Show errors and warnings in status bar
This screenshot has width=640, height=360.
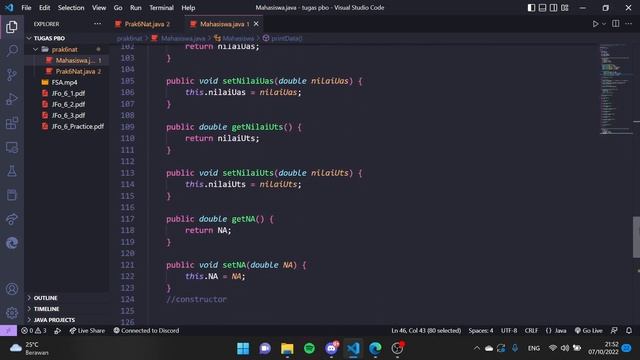[x=34, y=331]
